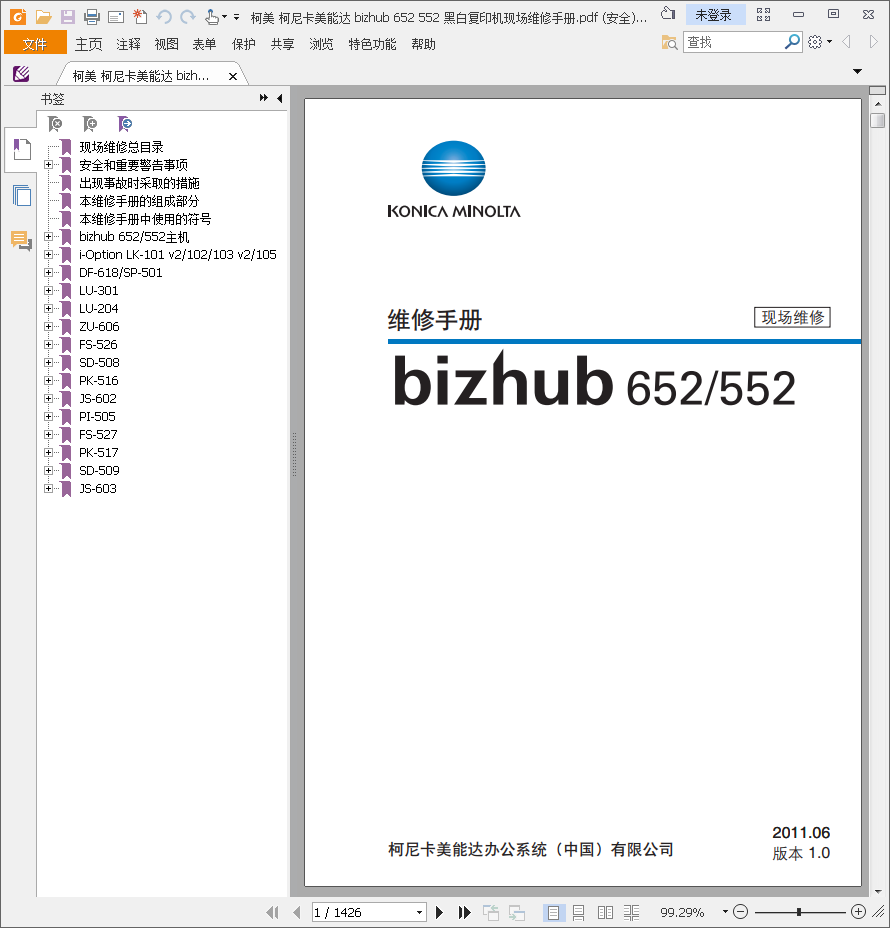Click the Save disk icon
Viewport: 890px width, 928px height.
coord(67,17)
